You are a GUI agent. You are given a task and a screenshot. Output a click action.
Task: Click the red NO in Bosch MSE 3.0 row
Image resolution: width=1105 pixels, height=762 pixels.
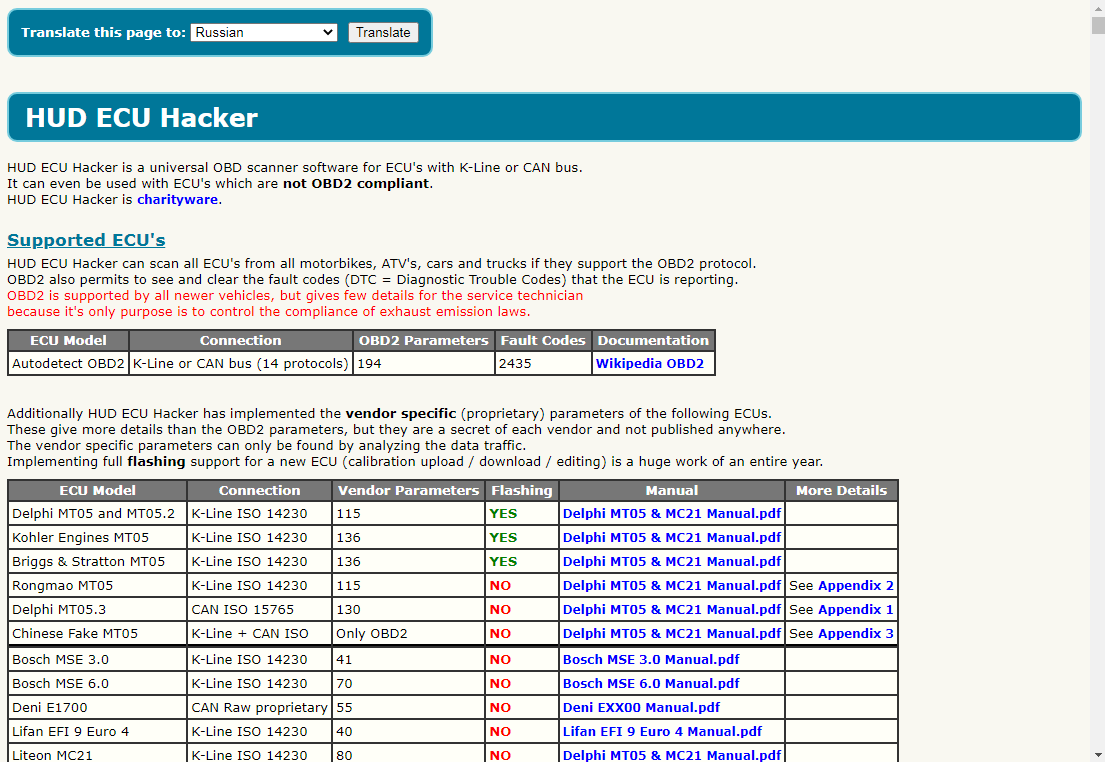tap(500, 660)
